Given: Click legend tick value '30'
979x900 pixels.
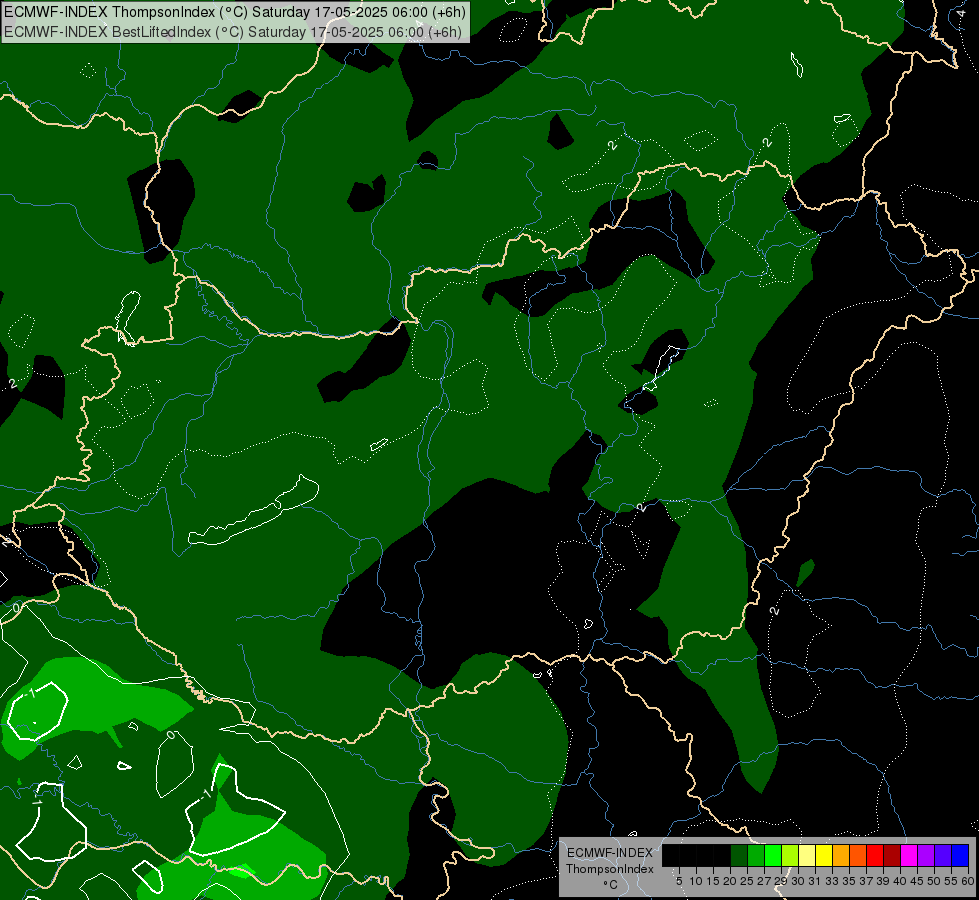Looking at the screenshot, I should (x=798, y=881).
